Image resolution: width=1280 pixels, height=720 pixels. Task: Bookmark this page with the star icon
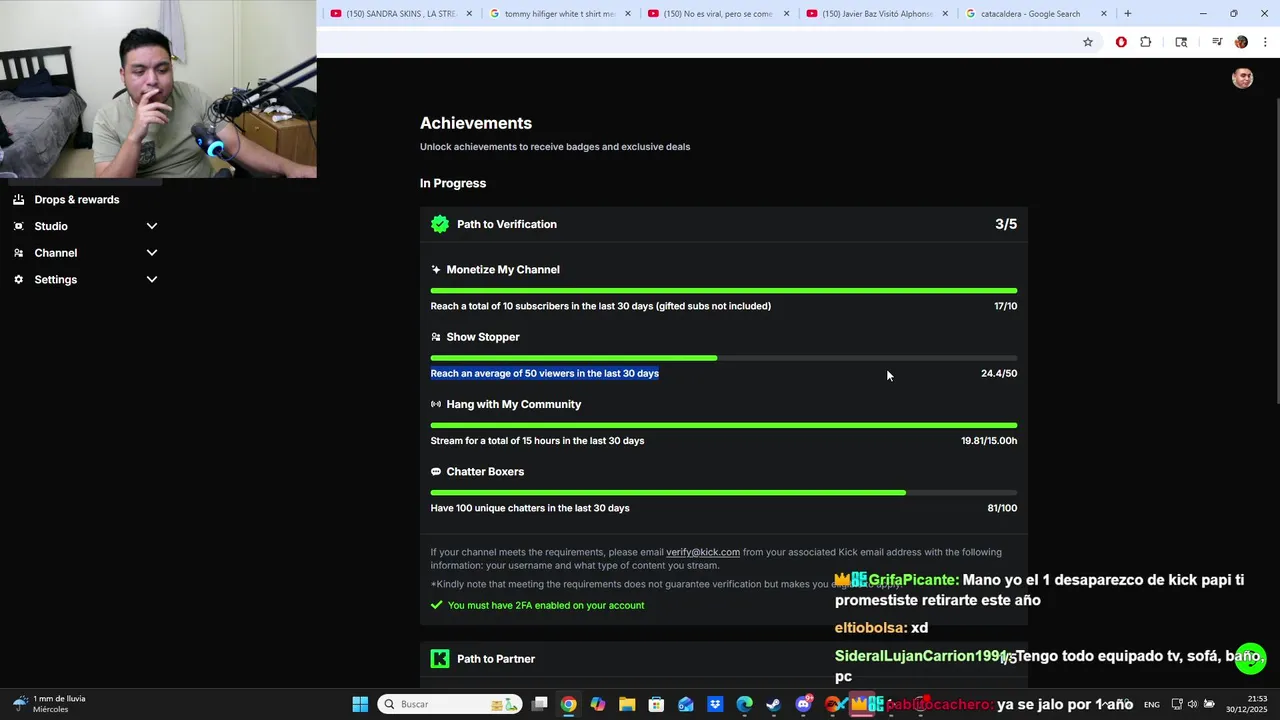1088,42
